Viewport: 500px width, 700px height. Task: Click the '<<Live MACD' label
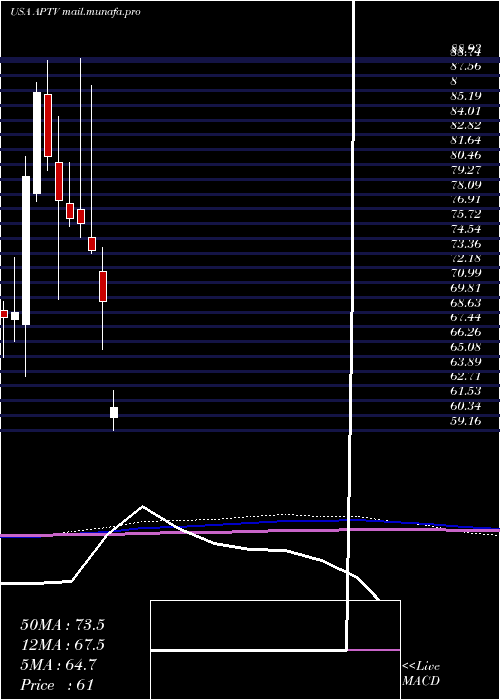pos(421,674)
